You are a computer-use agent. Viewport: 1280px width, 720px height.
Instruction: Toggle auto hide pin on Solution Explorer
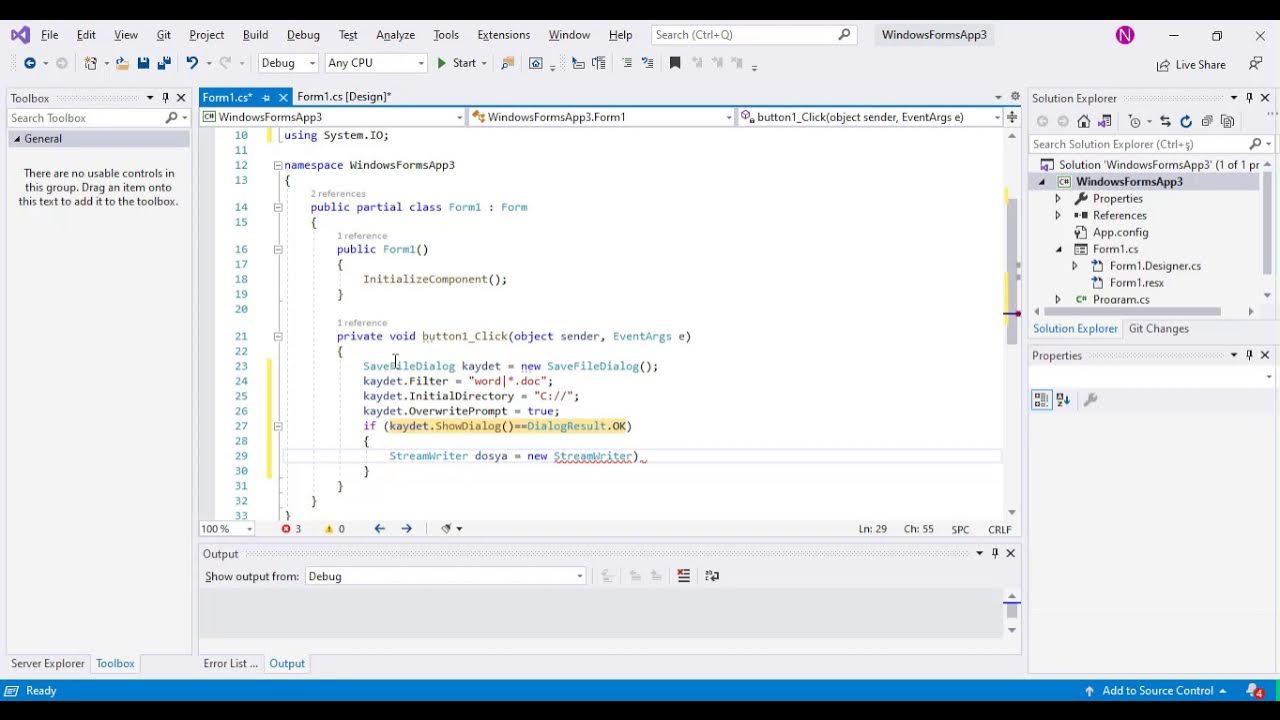(x=1249, y=98)
